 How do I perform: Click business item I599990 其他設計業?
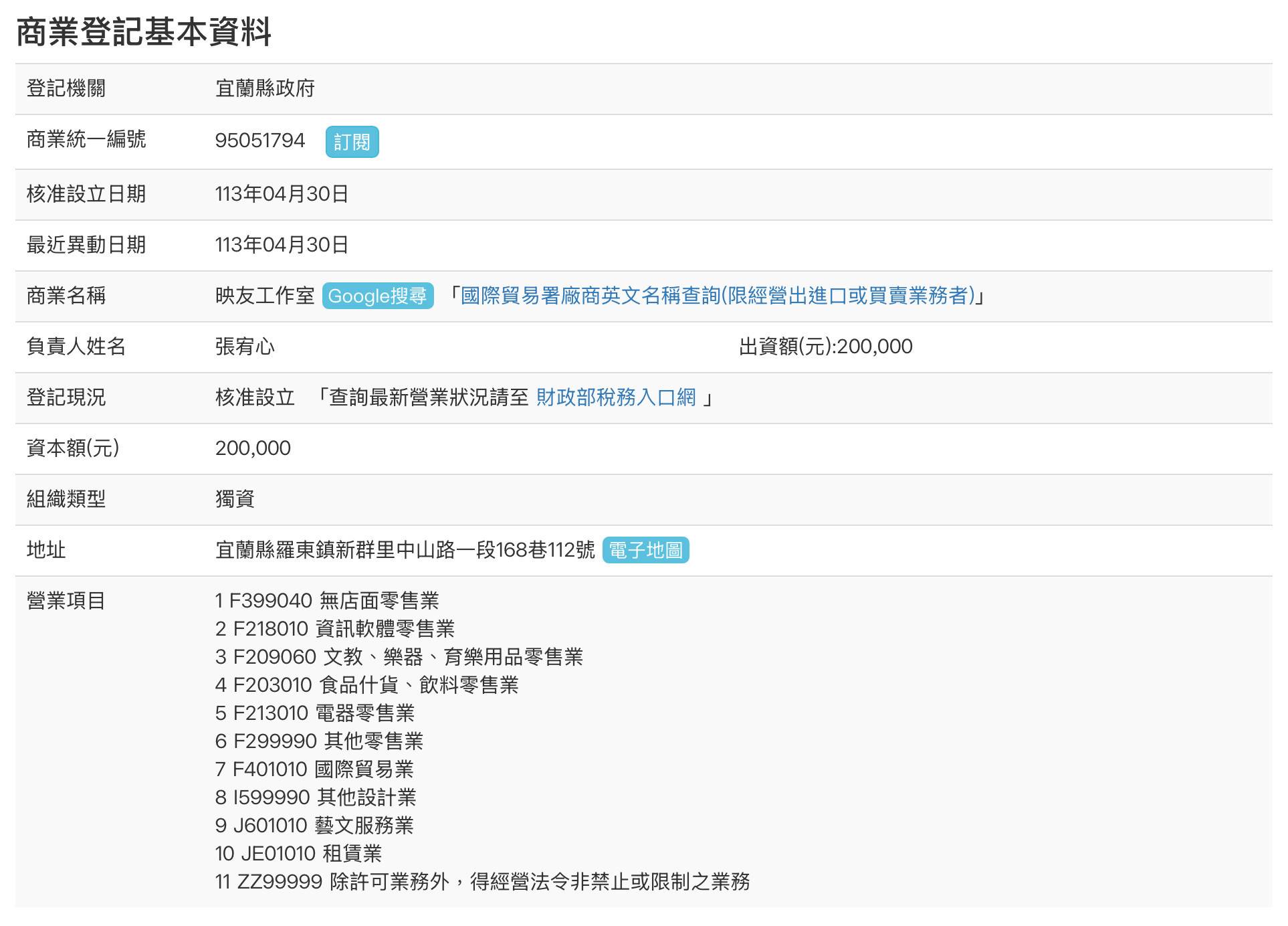pos(316,798)
